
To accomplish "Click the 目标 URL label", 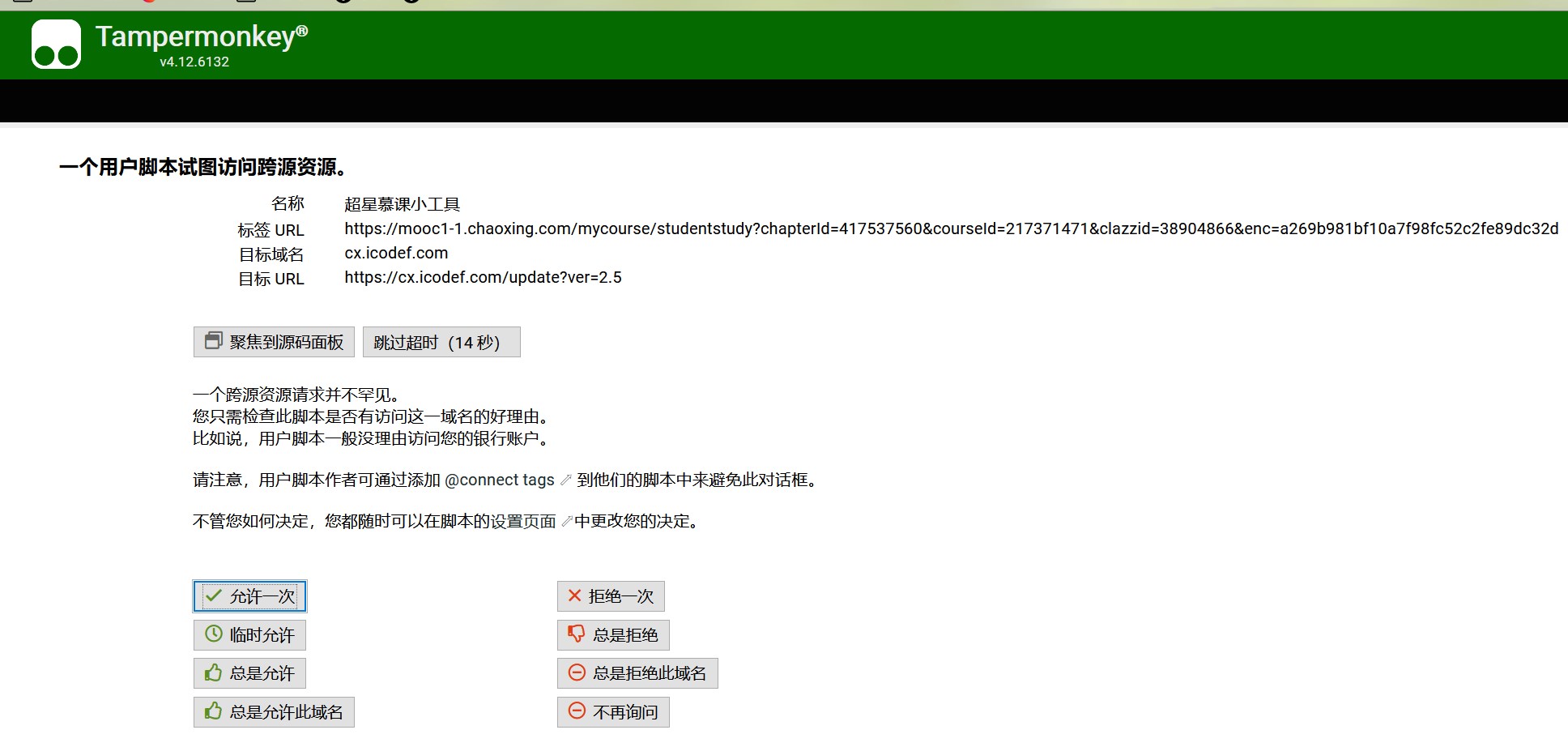I will point(271,279).
